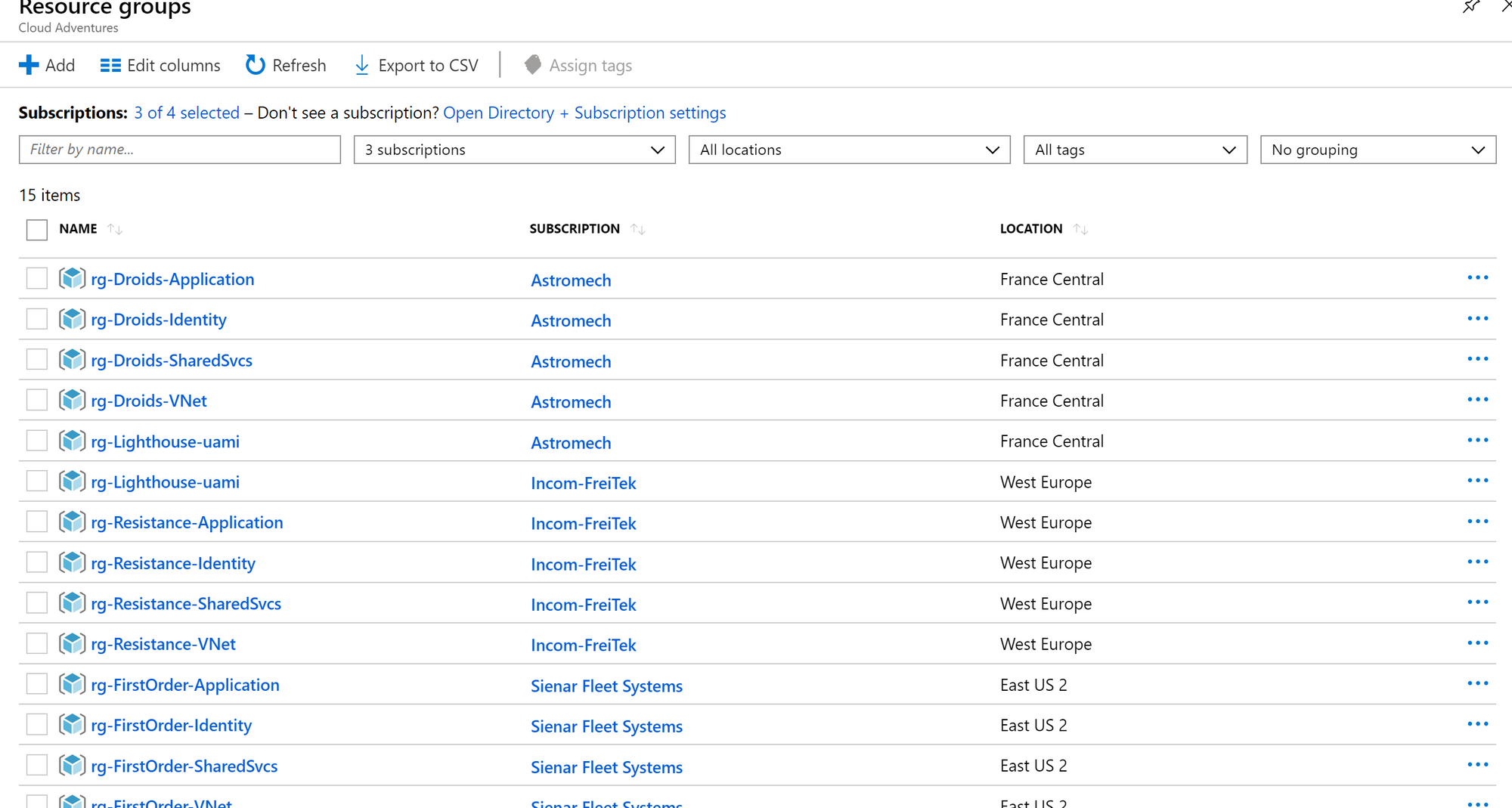This screenshot has width=1512, height=808.
Task: Open more options for rg-FirstOrder-Identity
Action: point(1477,724)
